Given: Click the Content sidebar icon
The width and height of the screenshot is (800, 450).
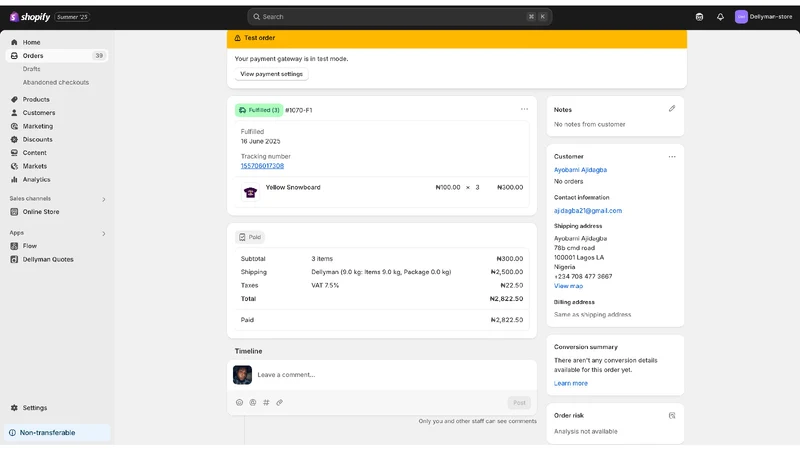Looking at the screenshot, I should click(x=14, y=153).
